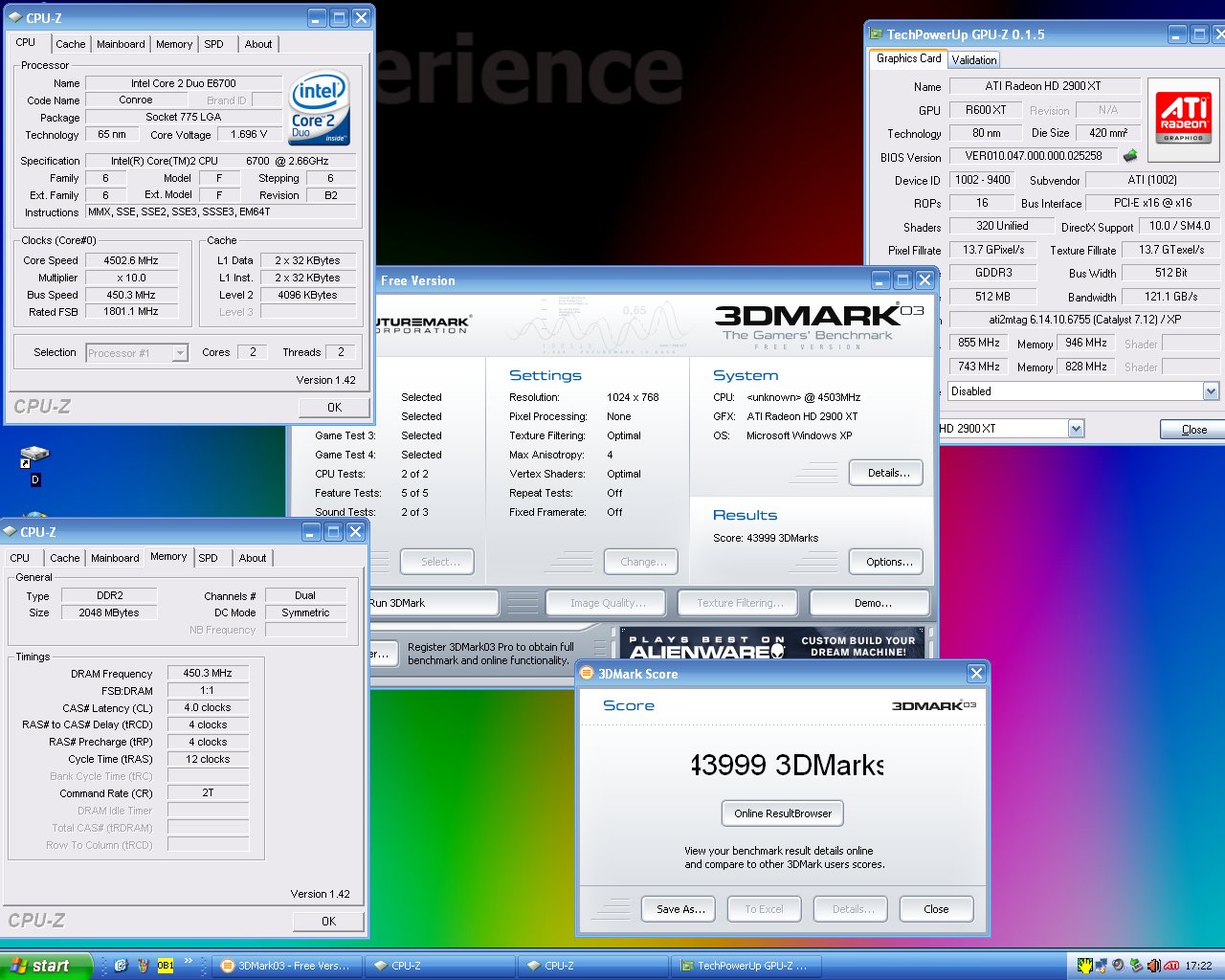Click the yellow hand tray icon
Viewport: 1225px width, 980px height.
[1085, 966]
